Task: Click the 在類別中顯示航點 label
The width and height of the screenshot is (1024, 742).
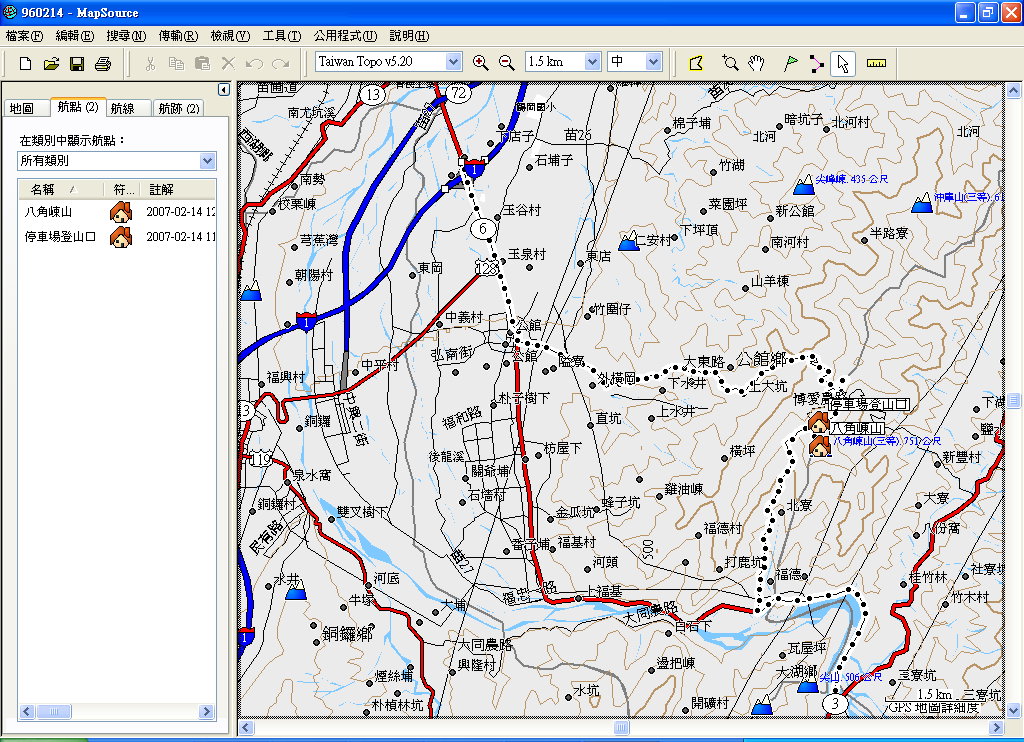Action: [x=72, y=140]
